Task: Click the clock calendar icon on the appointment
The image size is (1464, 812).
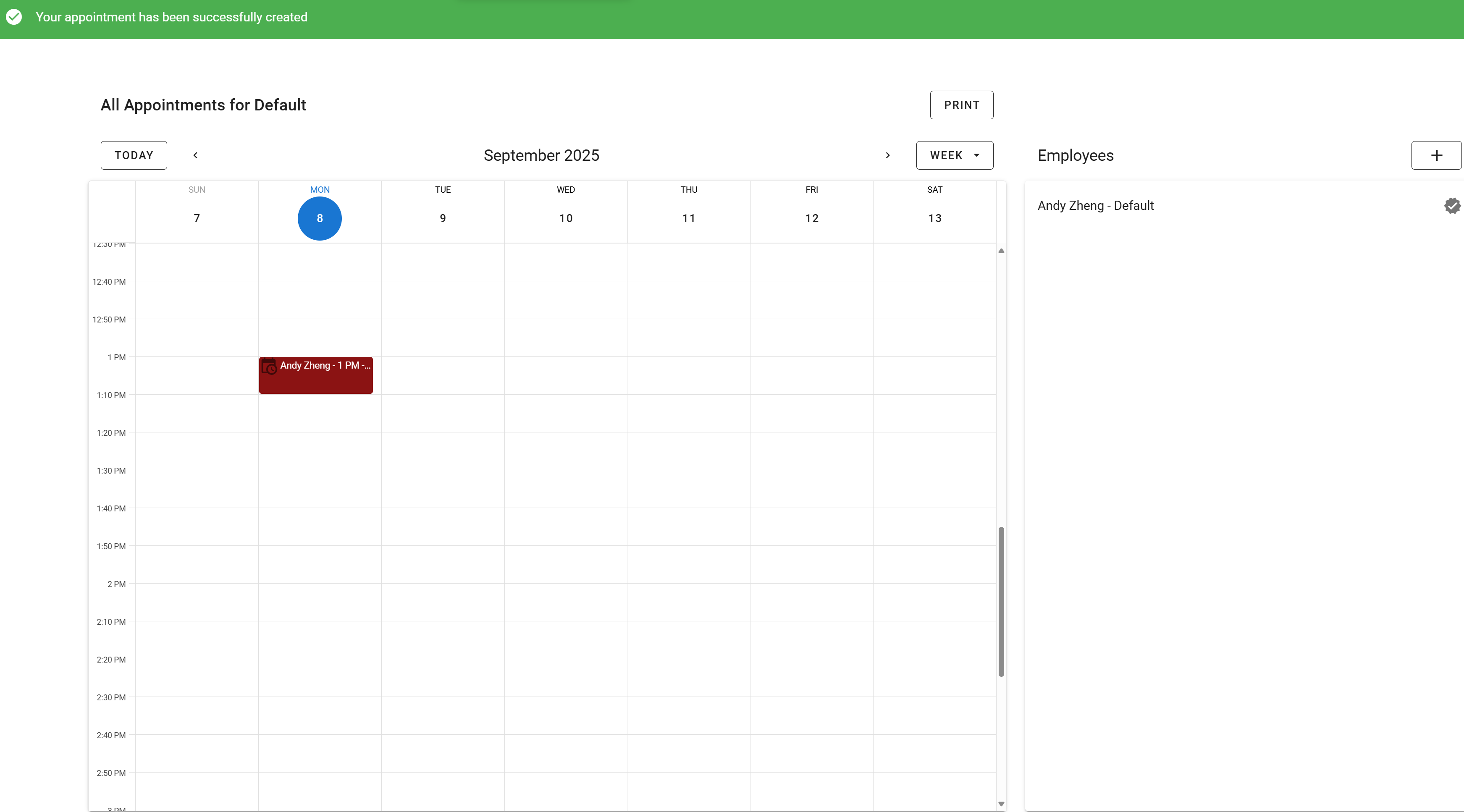Action: pos(269,367)
